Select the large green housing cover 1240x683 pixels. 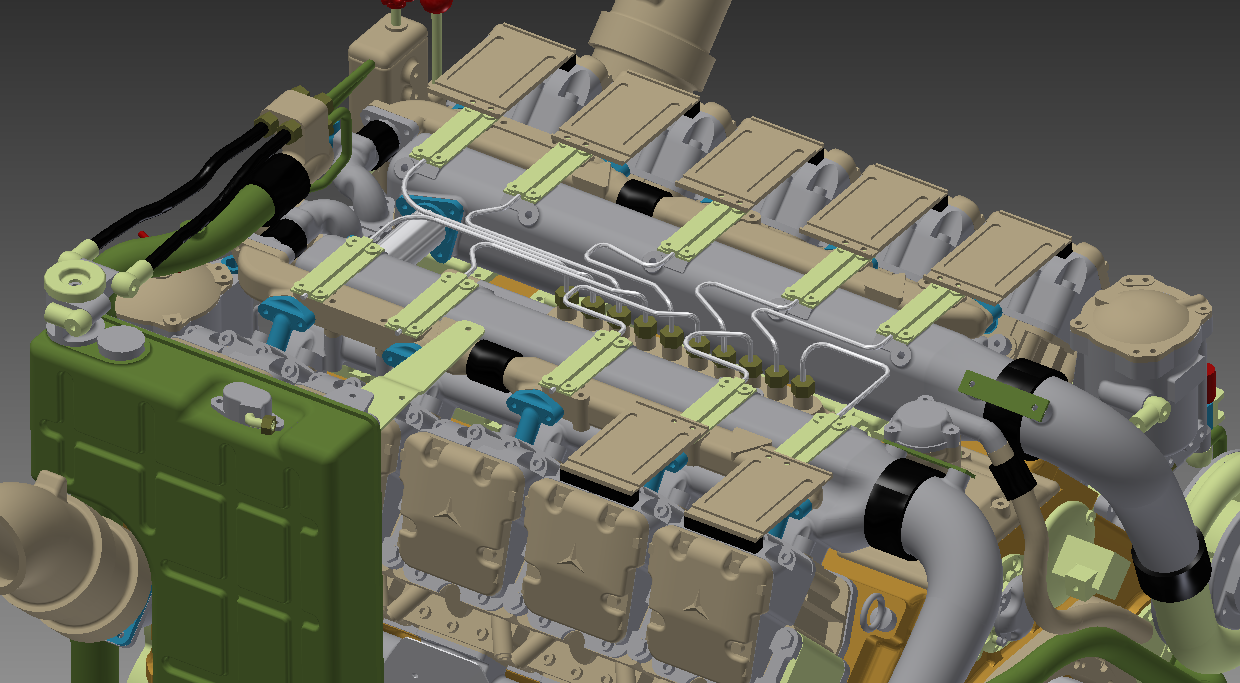200,500
